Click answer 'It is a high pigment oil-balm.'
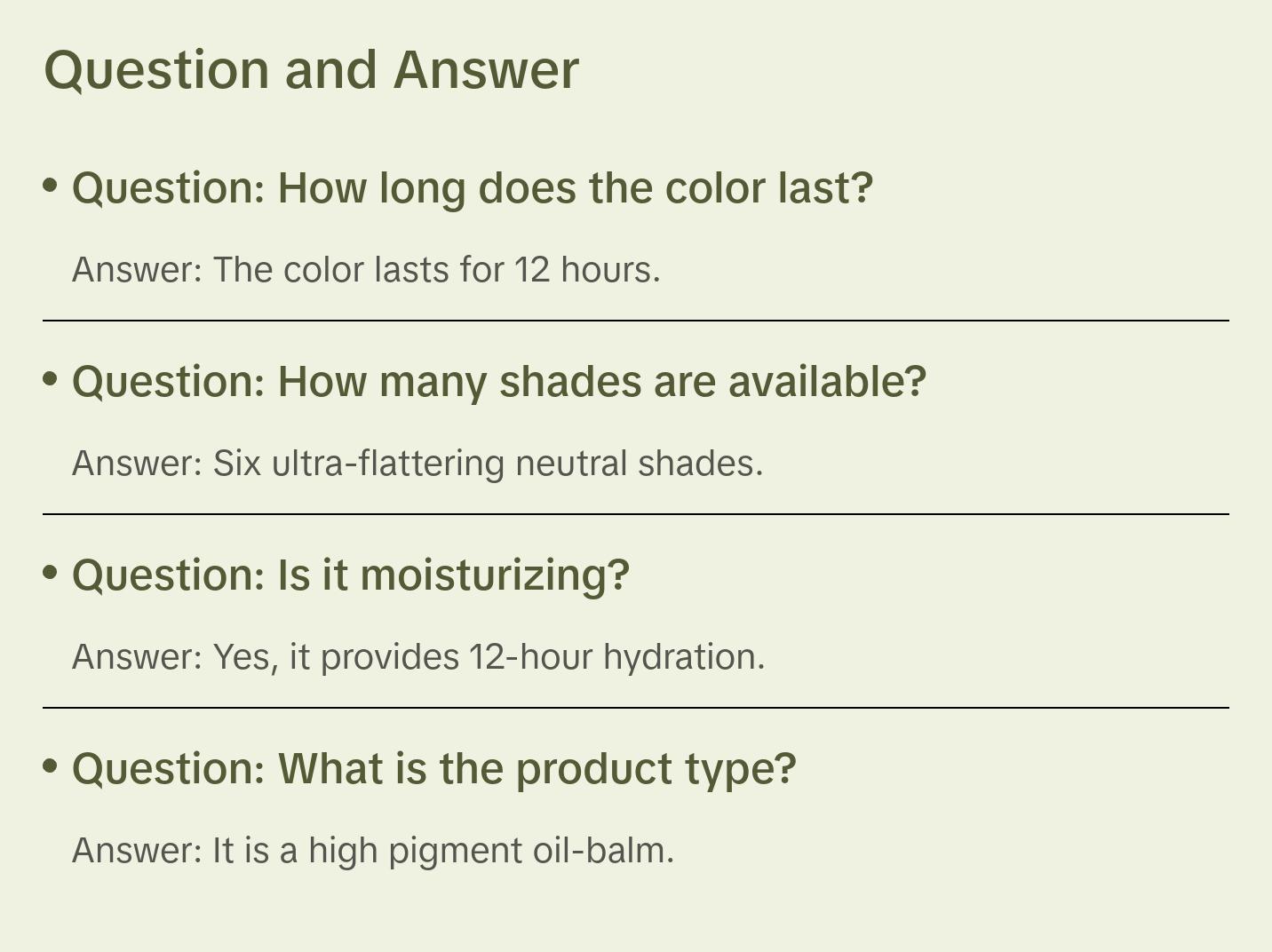 [x=373, y=851]
